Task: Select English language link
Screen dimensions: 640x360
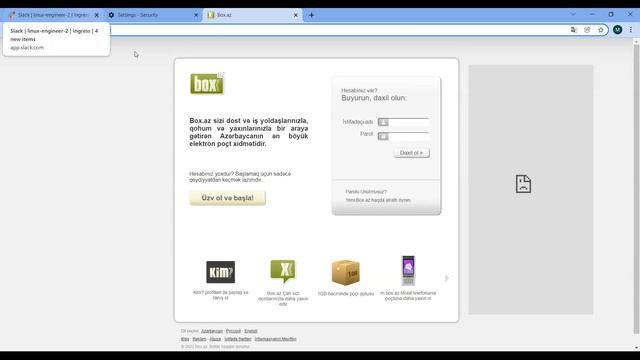Action: tap(251, 331)
